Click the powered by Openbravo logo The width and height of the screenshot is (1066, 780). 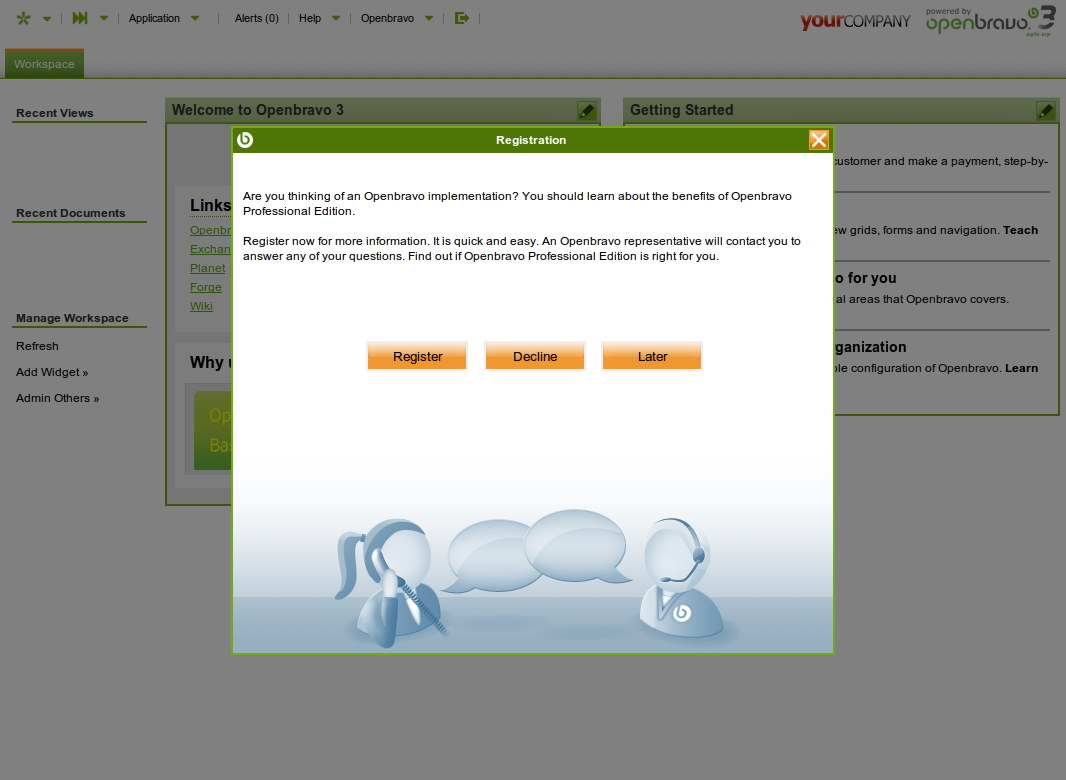(x=990, y=21)
